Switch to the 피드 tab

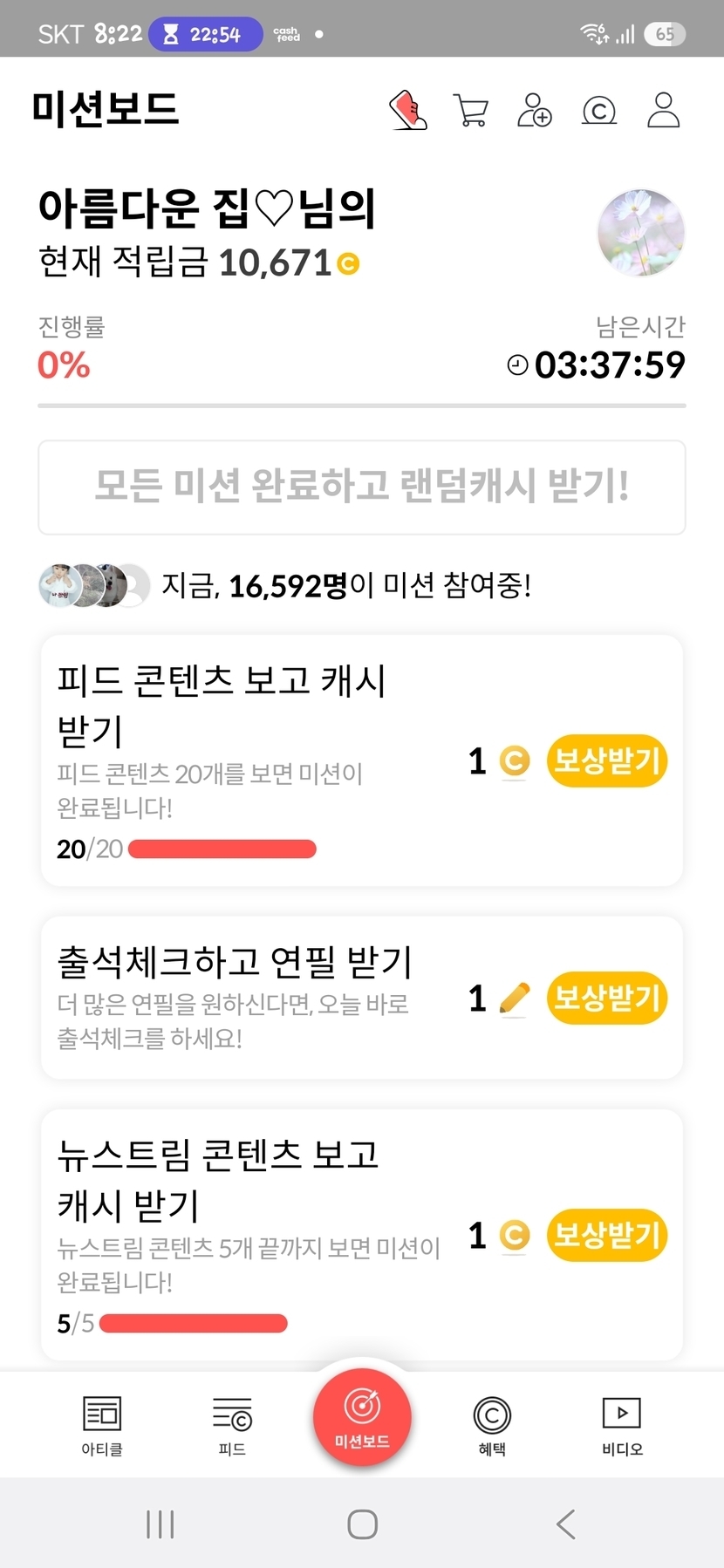(x=232, y=1425)
